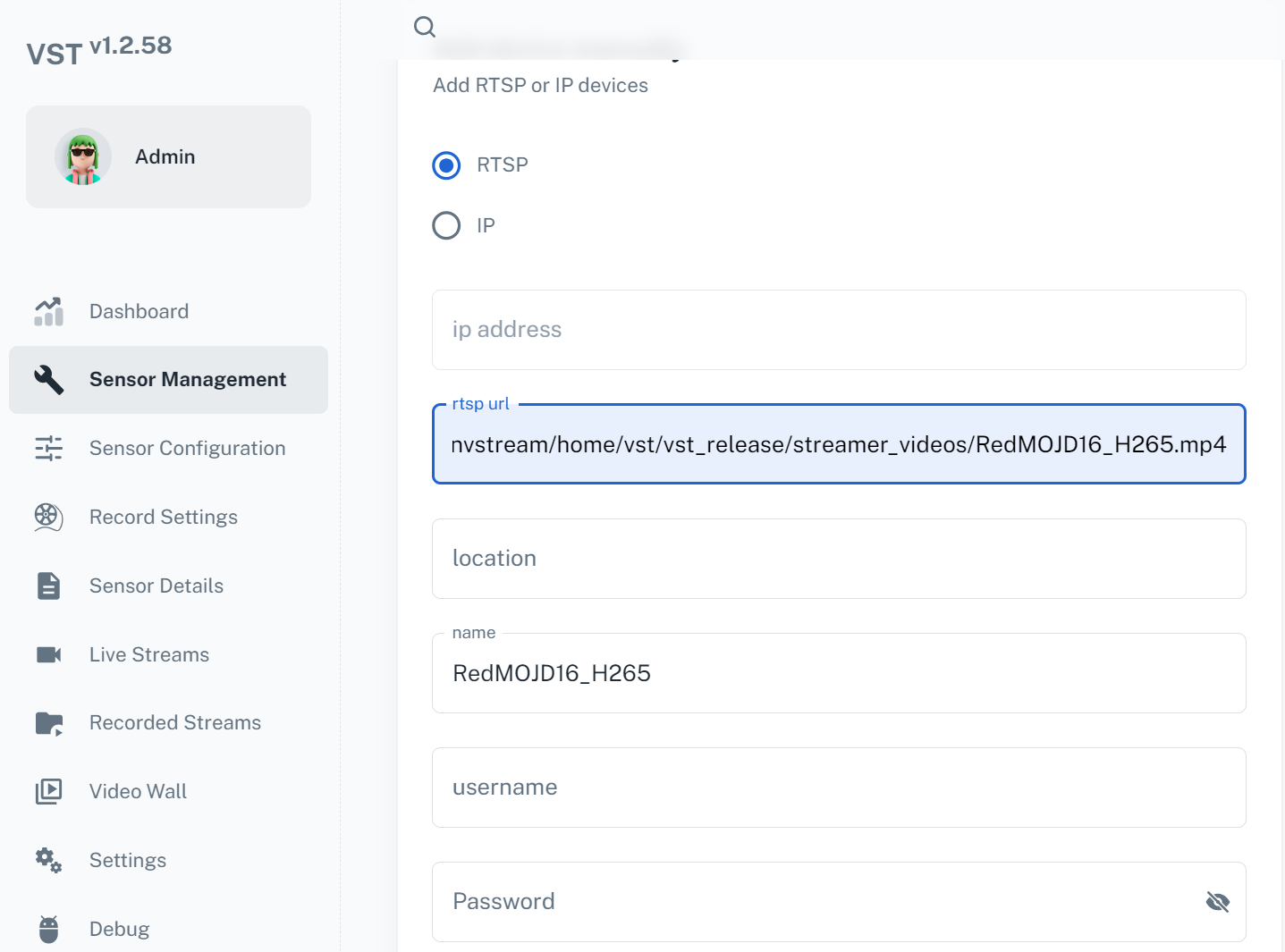1285x952 pixels.
Task: Click the Record Settings film reel icon
Action: [48, 517]
